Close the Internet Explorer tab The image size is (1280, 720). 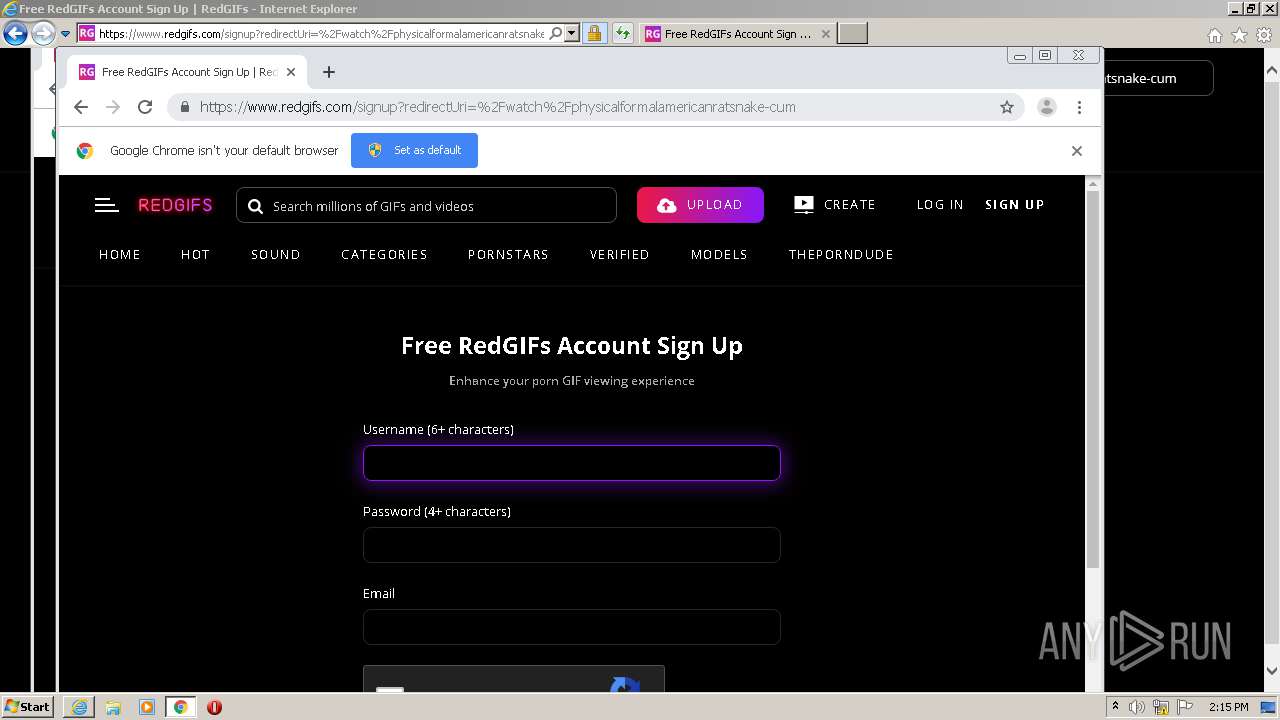click(825, 34)
